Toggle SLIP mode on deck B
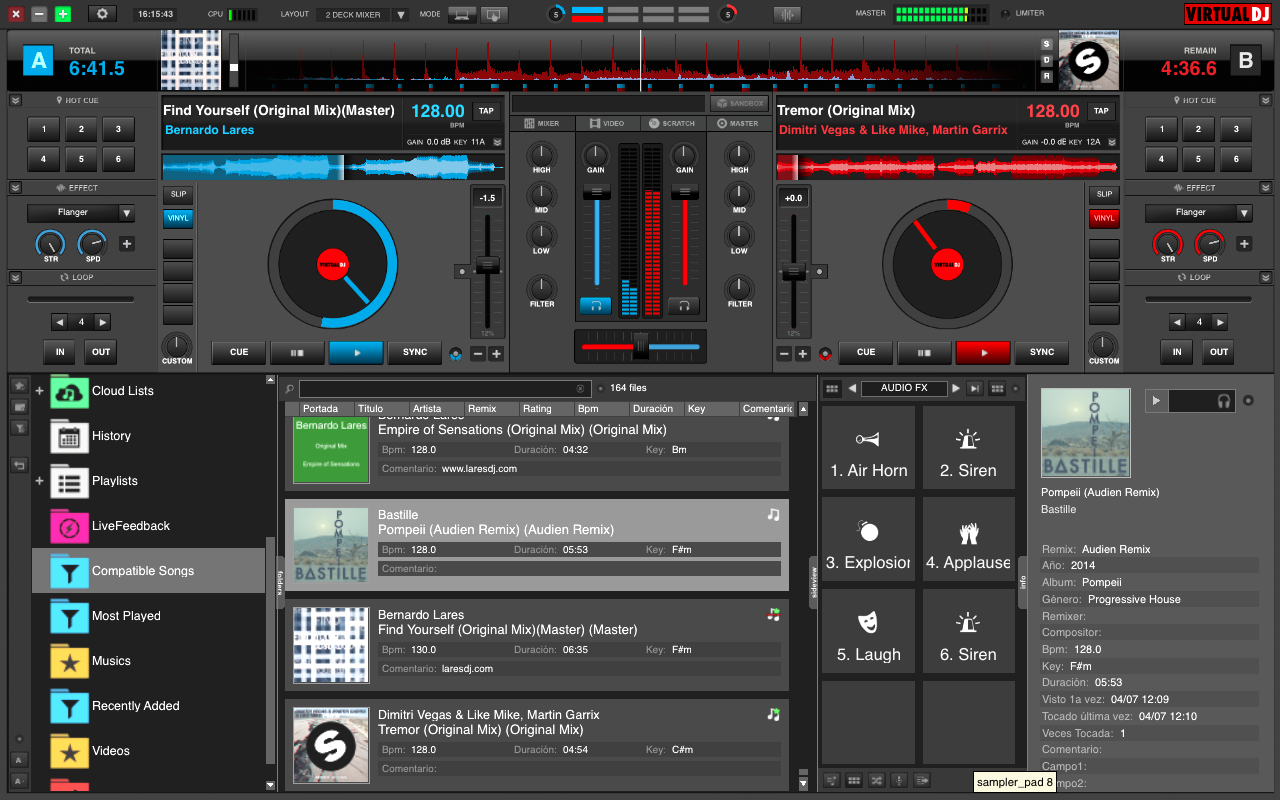1280x800 pixels. point(1104,194)
